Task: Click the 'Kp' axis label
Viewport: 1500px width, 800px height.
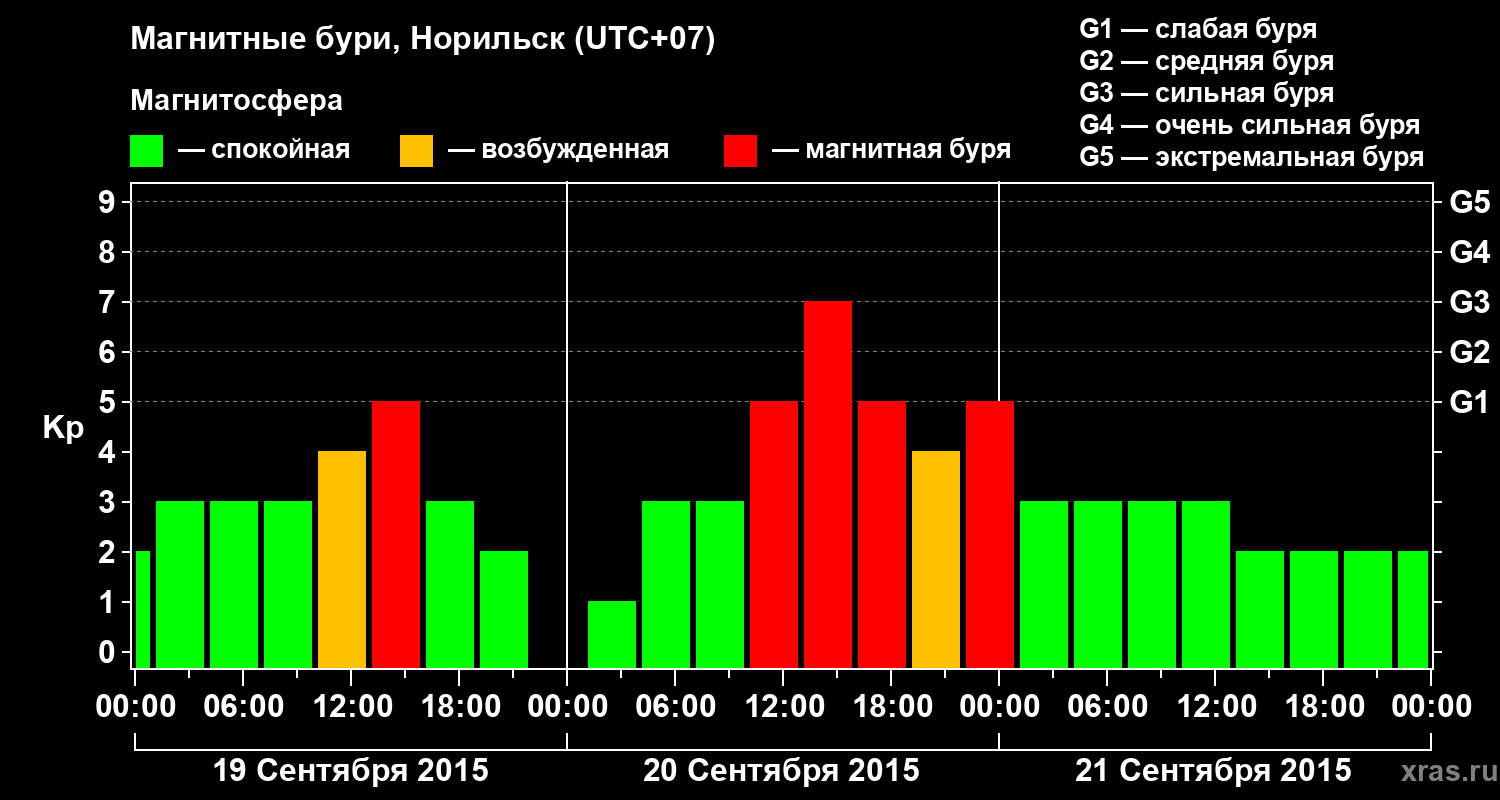Action: 63,428
